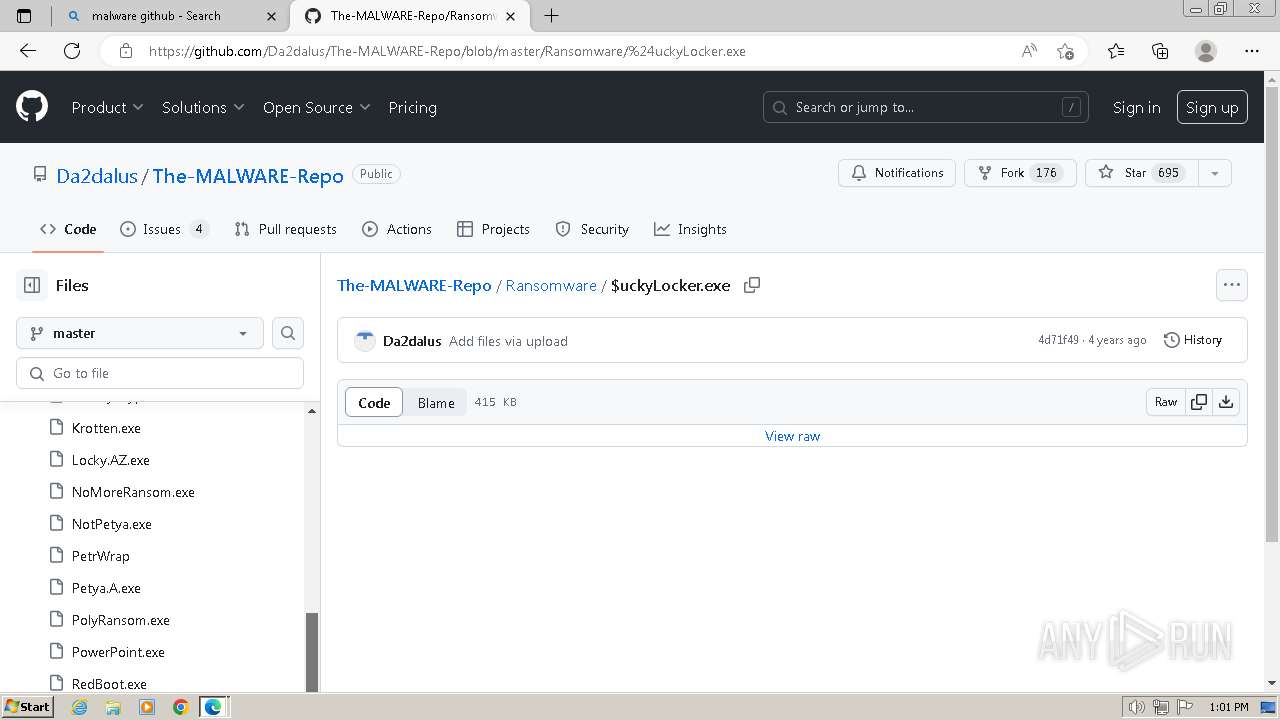
Task: Download raw file icon button
Action: click(x=1226, y=402)
